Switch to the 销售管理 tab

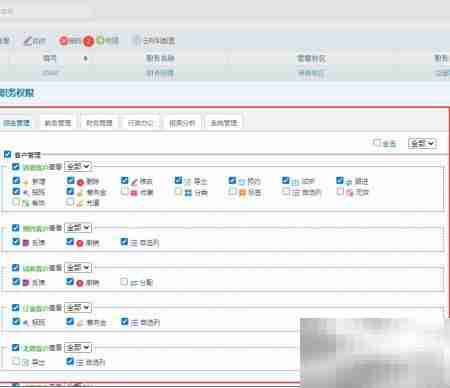coord(58,123)
